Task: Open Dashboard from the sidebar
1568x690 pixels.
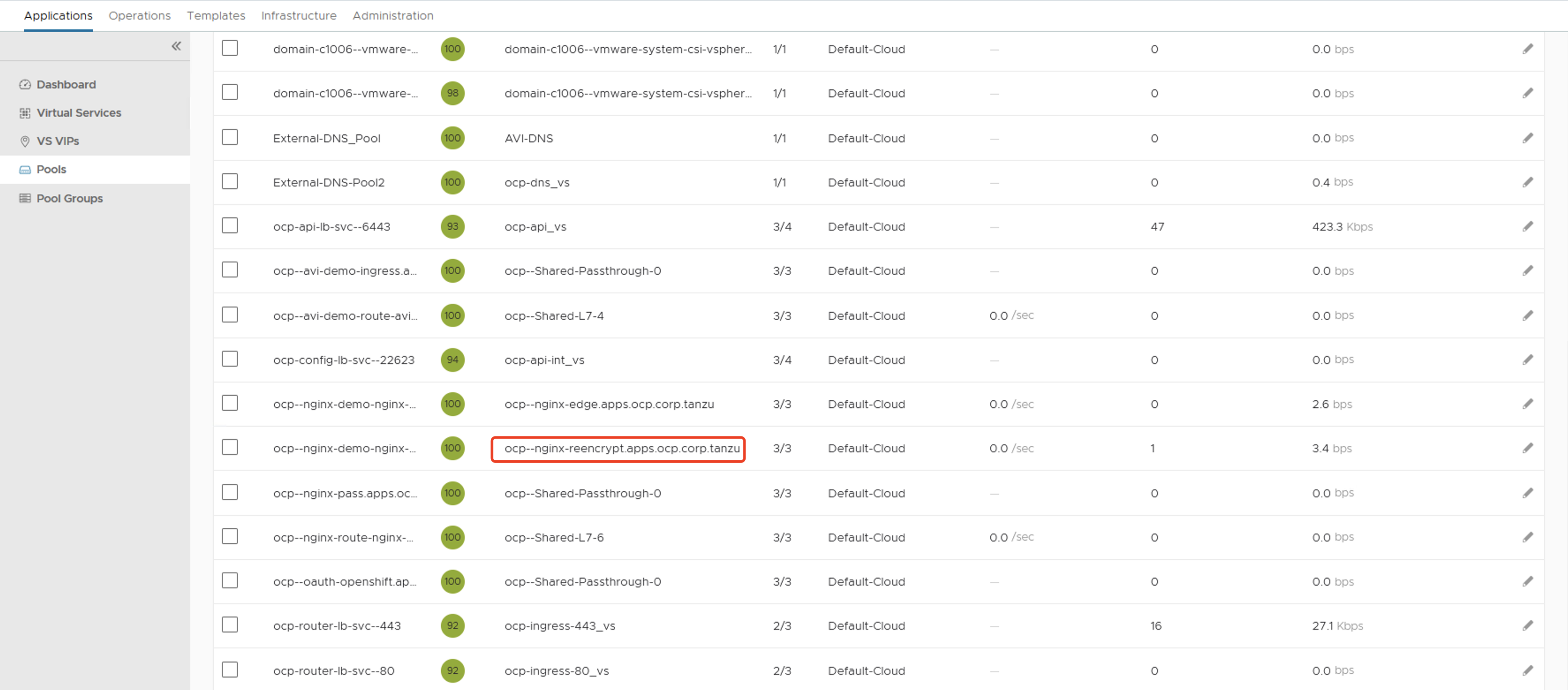Action: (65, 85)
